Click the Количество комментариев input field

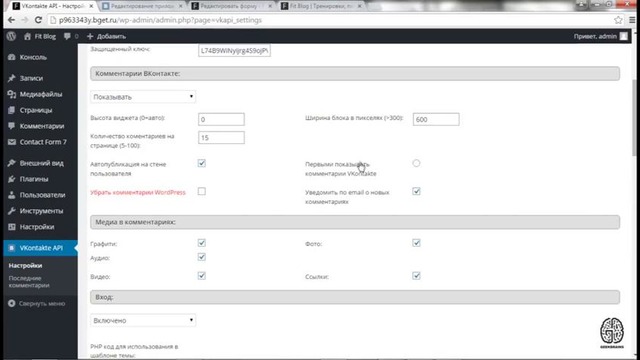point(221,138)
